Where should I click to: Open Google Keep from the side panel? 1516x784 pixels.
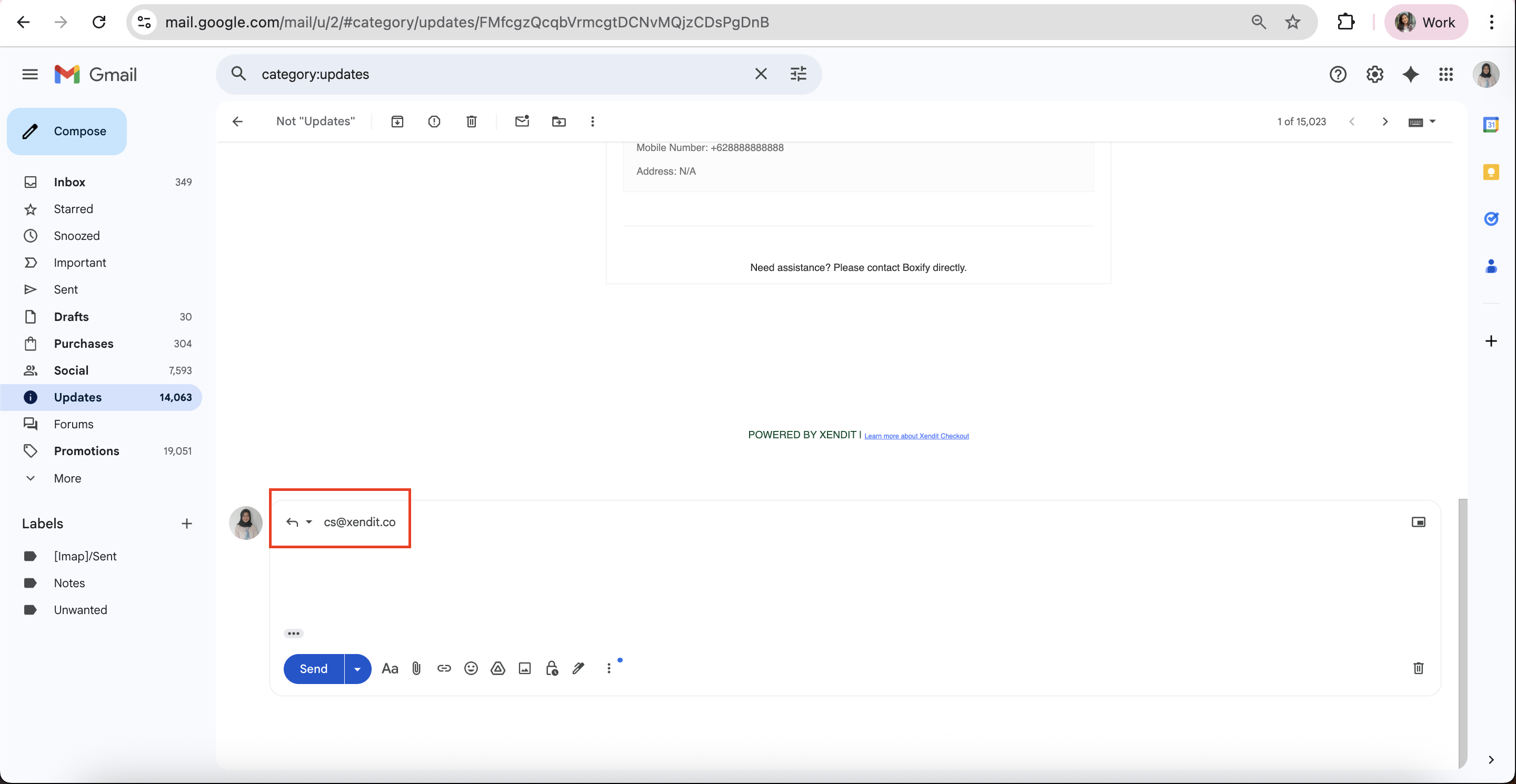point(1491,172)
